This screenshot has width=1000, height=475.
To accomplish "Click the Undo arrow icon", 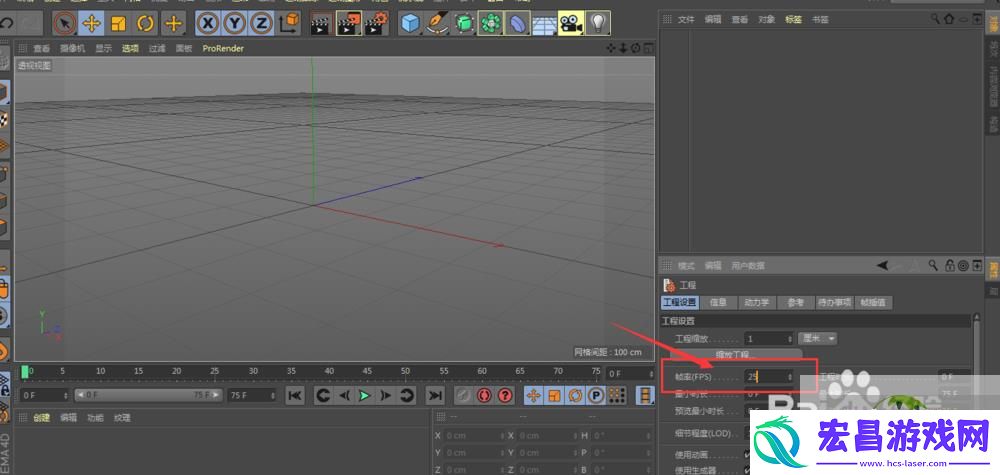I will [6, 24].
